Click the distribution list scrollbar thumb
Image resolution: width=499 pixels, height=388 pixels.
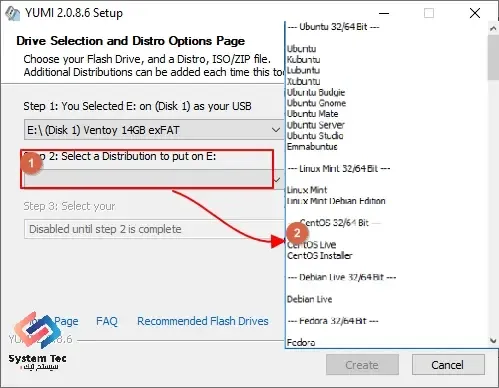coord(493,57)
